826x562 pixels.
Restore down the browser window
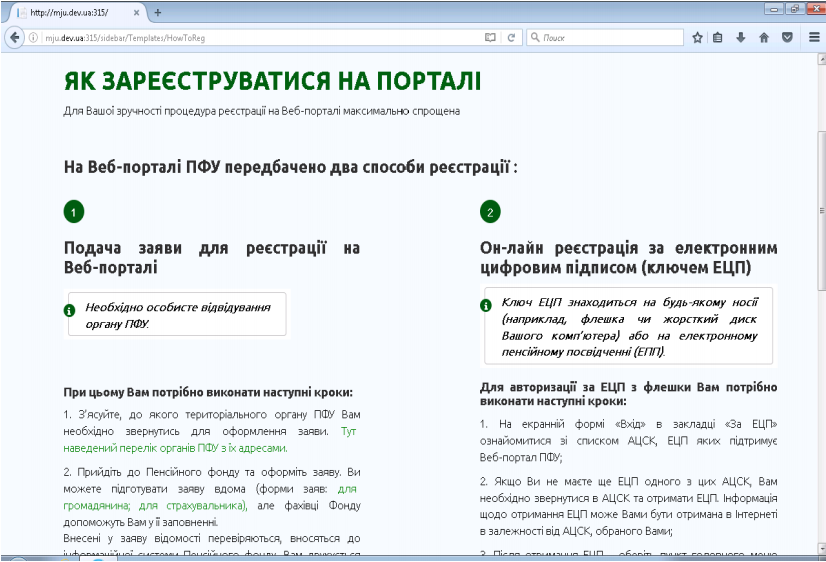click(794, 9)
